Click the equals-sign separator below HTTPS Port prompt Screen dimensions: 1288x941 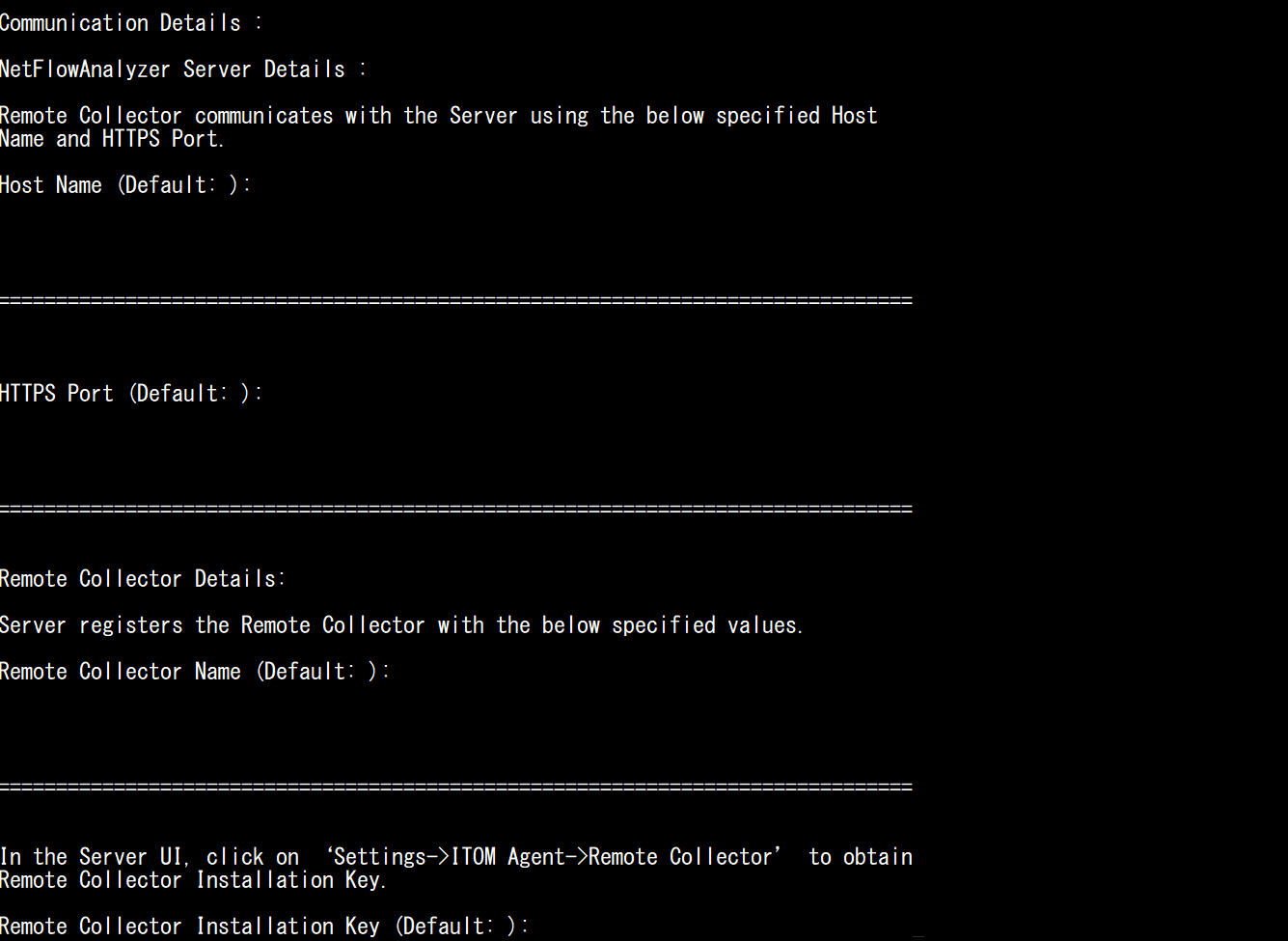coord(455,510)
